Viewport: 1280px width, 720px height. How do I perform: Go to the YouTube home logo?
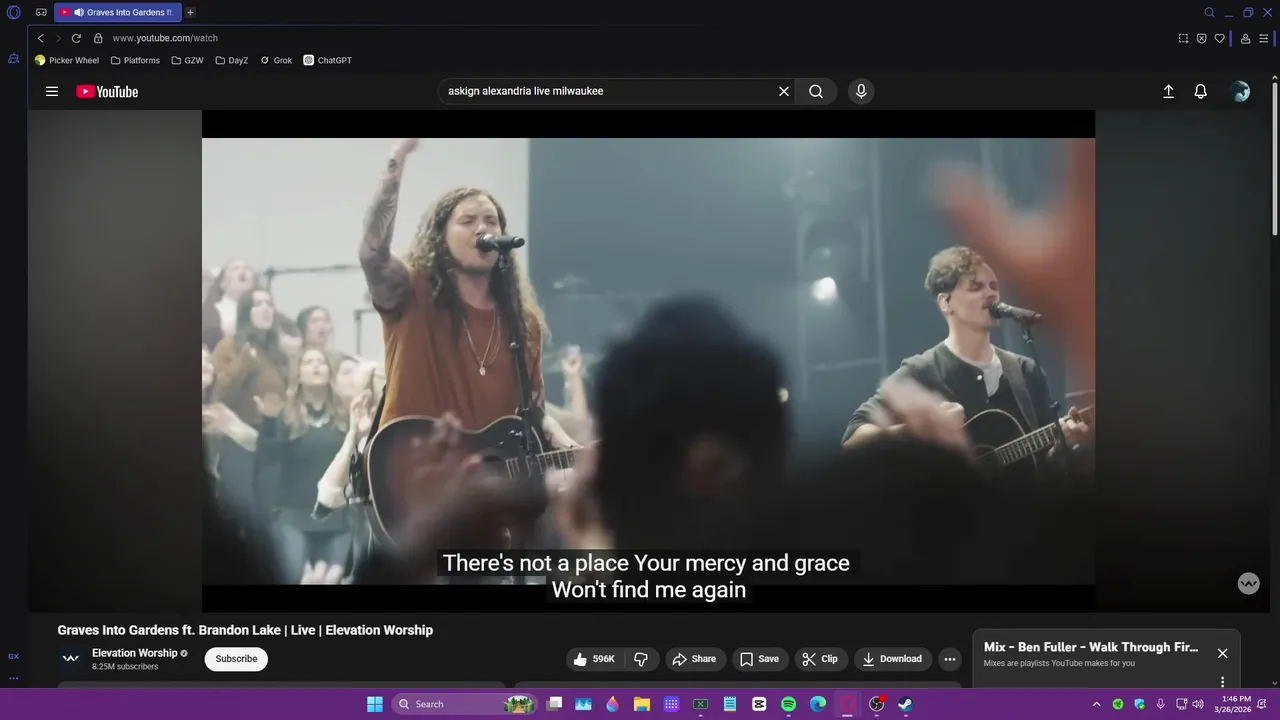coord(107,91)
